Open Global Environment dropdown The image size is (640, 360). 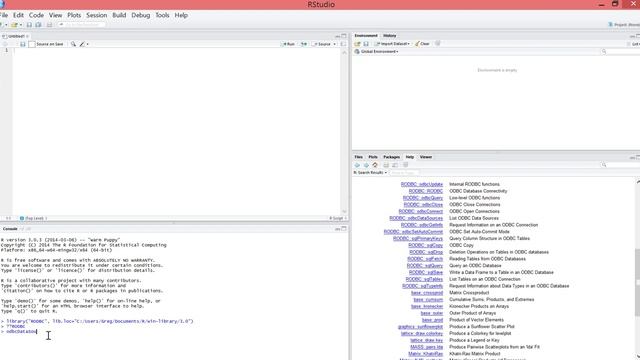[x=376, y=52]
